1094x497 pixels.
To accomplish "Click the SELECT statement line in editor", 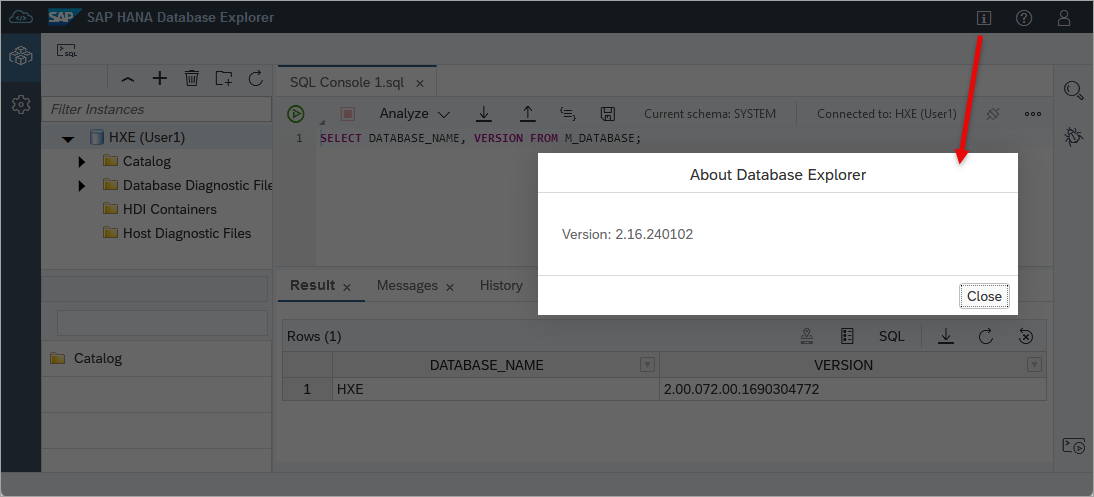I will (x=480, y=138).
